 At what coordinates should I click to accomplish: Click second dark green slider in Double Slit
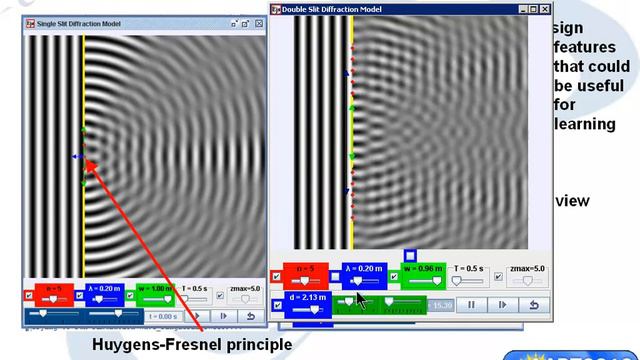pyautogui.click(x=403, y=303)
